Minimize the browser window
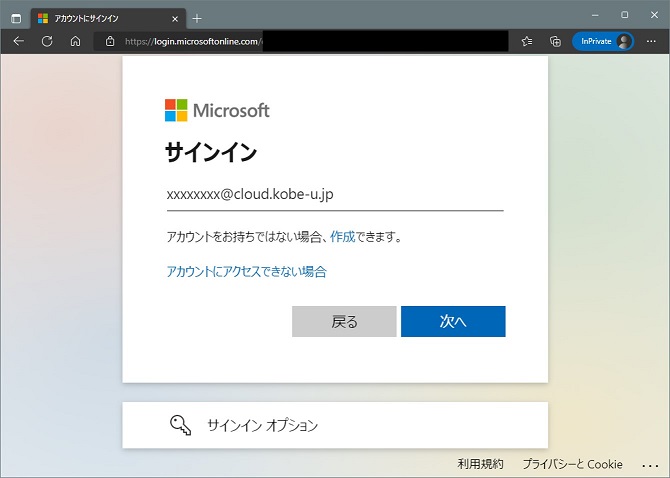Screen dimensions: 670x478 tap(595, 15)
